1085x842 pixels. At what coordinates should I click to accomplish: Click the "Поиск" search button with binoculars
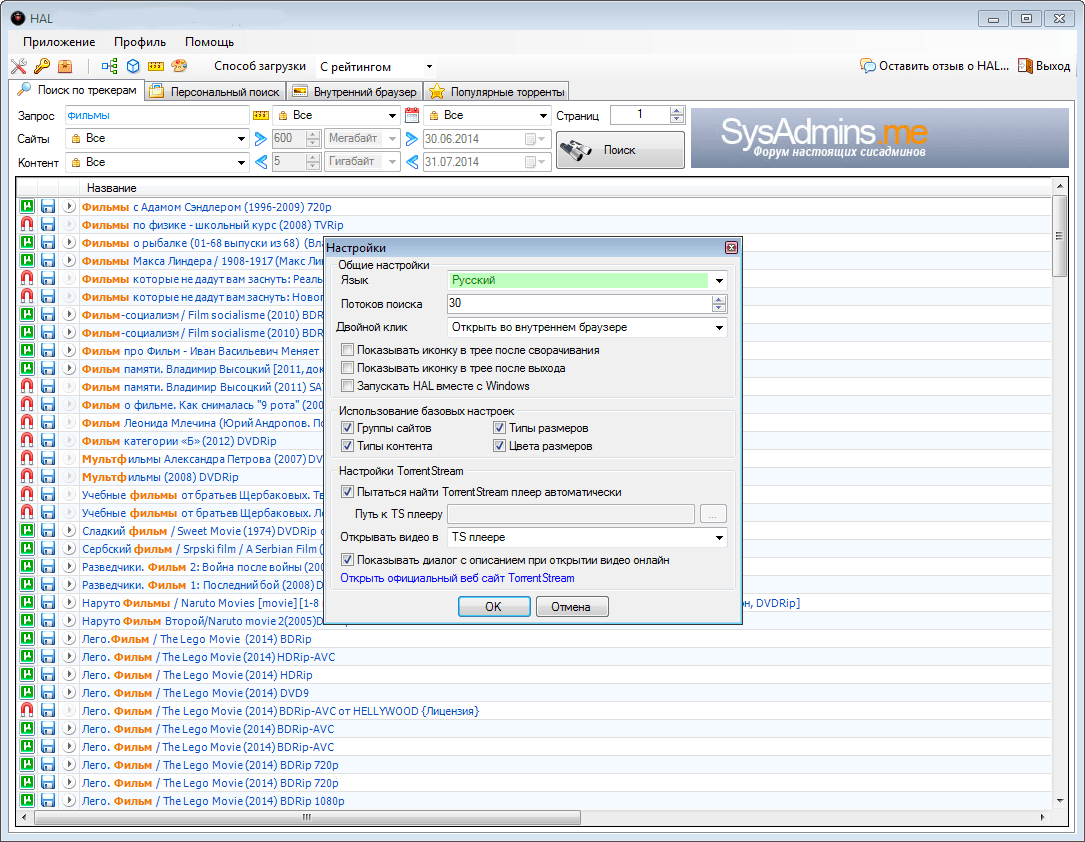pyautogui.click(x=620, y=150)
